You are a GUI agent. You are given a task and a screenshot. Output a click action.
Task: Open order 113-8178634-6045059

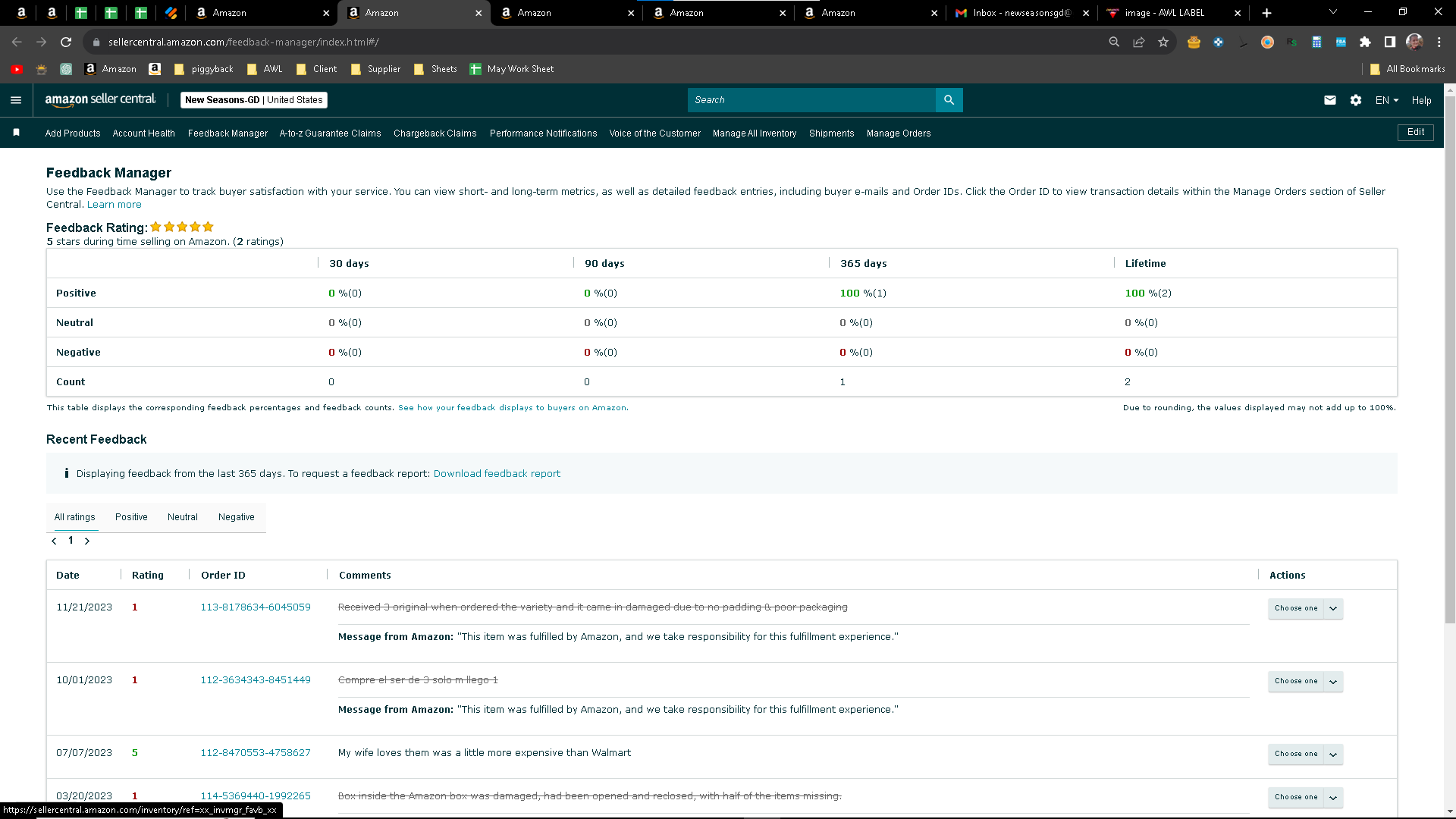pos(256,607)
